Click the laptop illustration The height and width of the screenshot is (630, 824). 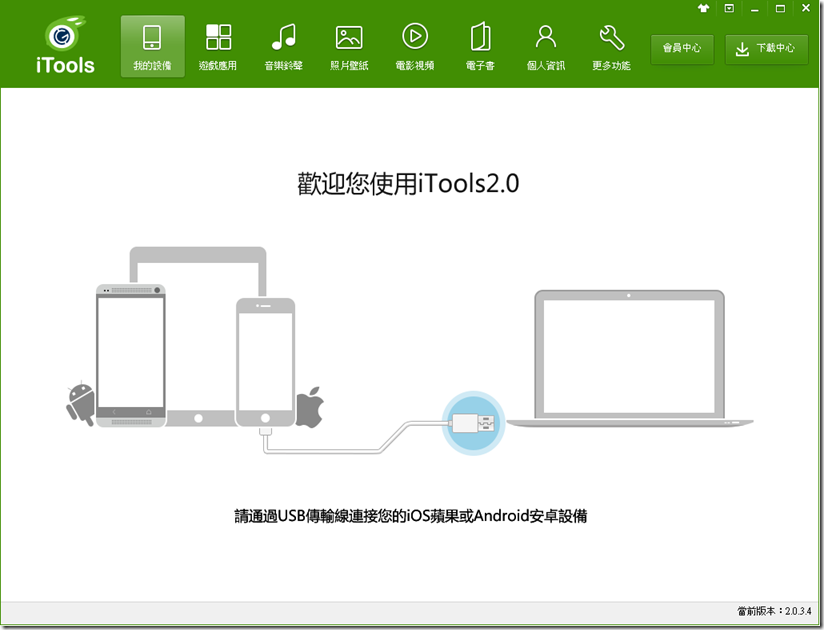(x=630, y=358)
